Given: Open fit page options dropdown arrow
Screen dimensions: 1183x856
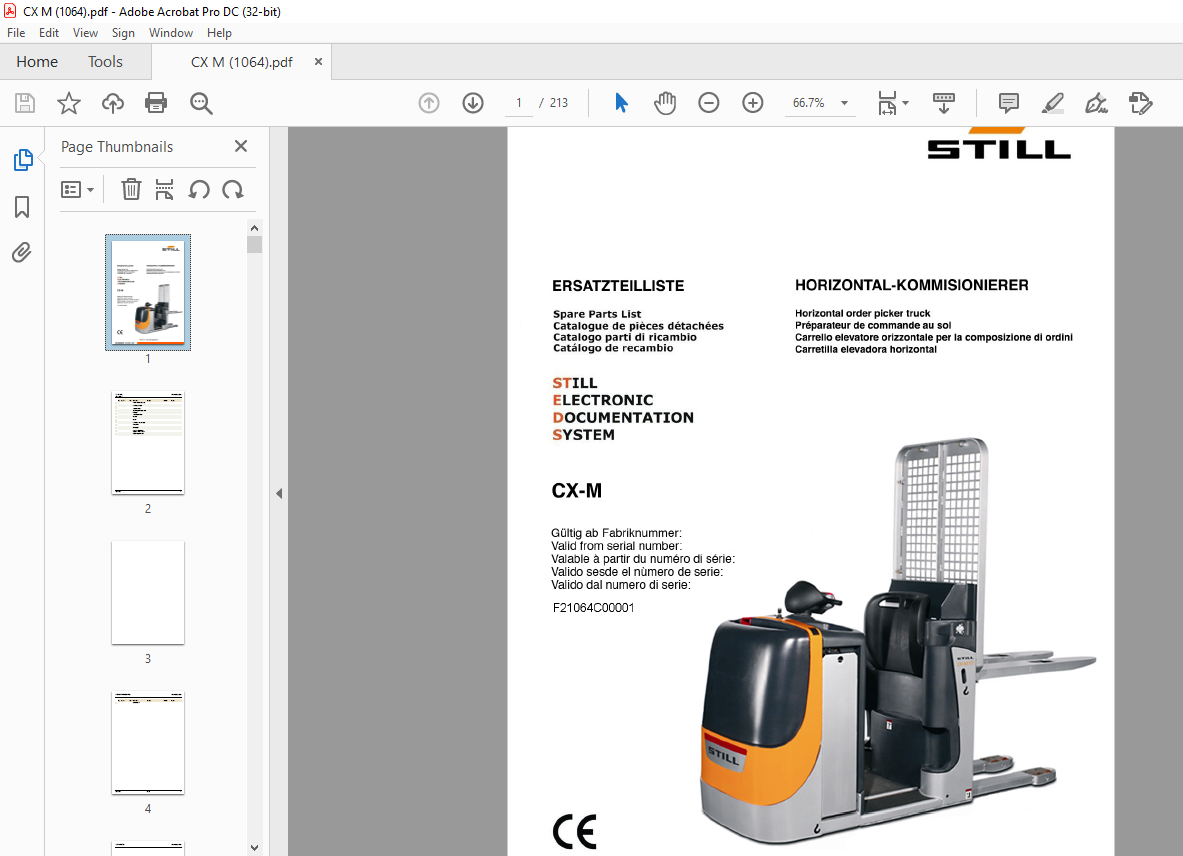Looking at the screenshot, I should [x=905, y=103].
